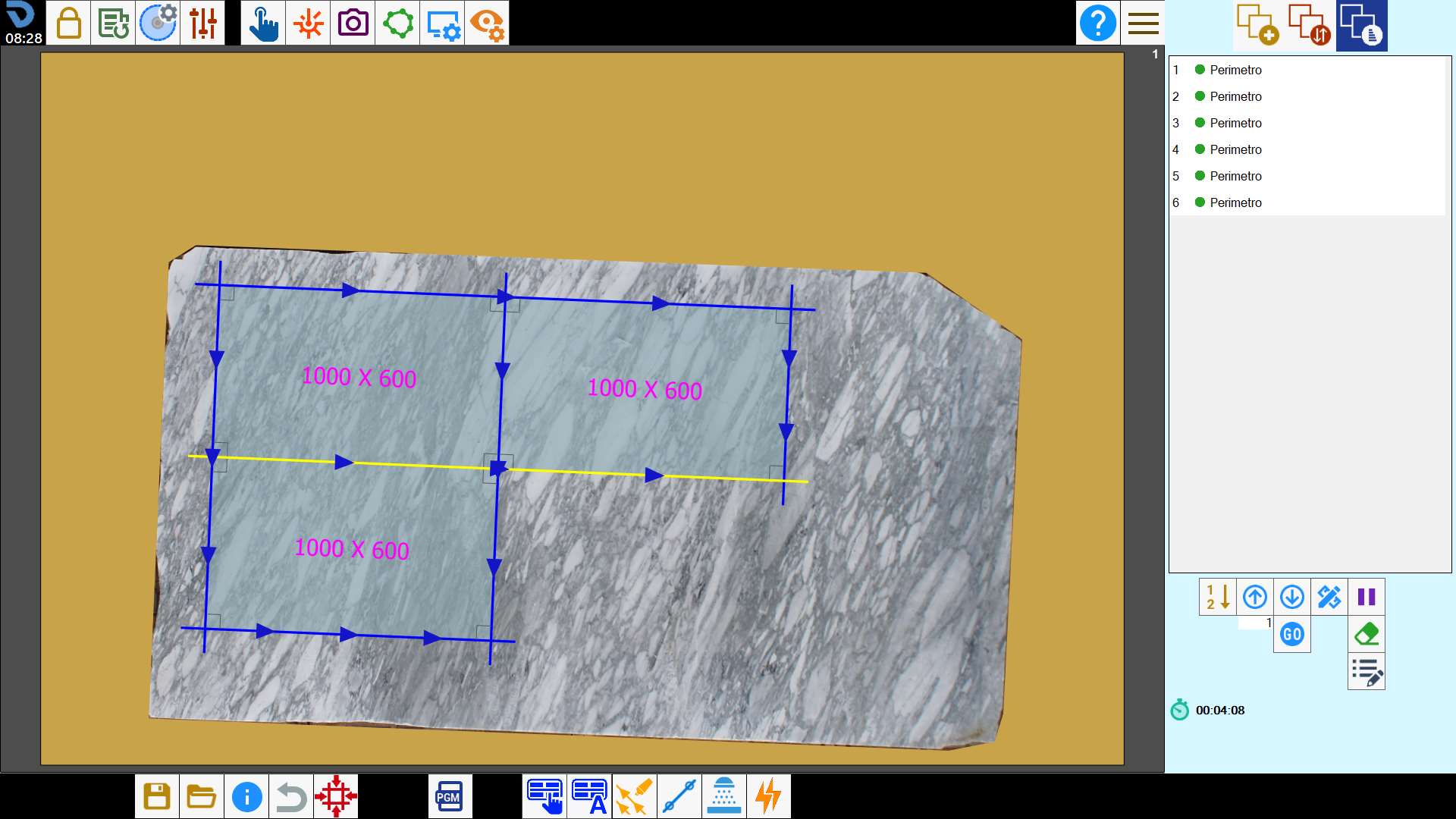1456x819 pixels.
Task: Open the PGM program icon
Action: (x=450, y=796)
